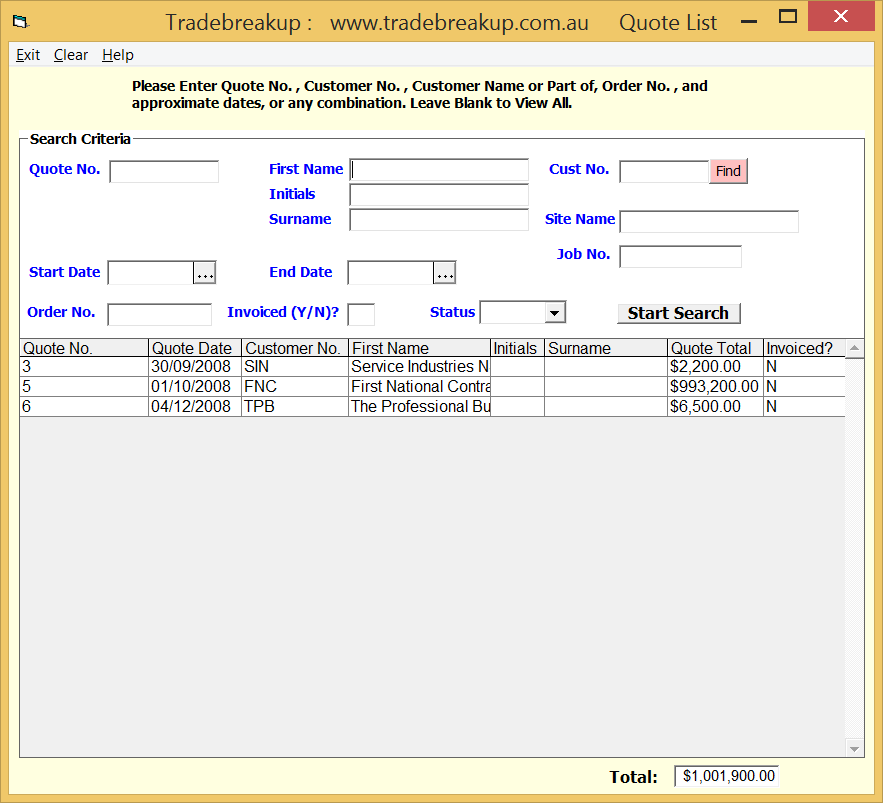The image size is (883, 803).
Task: Focus the Quote No. input field
Action: coord(164,172)
